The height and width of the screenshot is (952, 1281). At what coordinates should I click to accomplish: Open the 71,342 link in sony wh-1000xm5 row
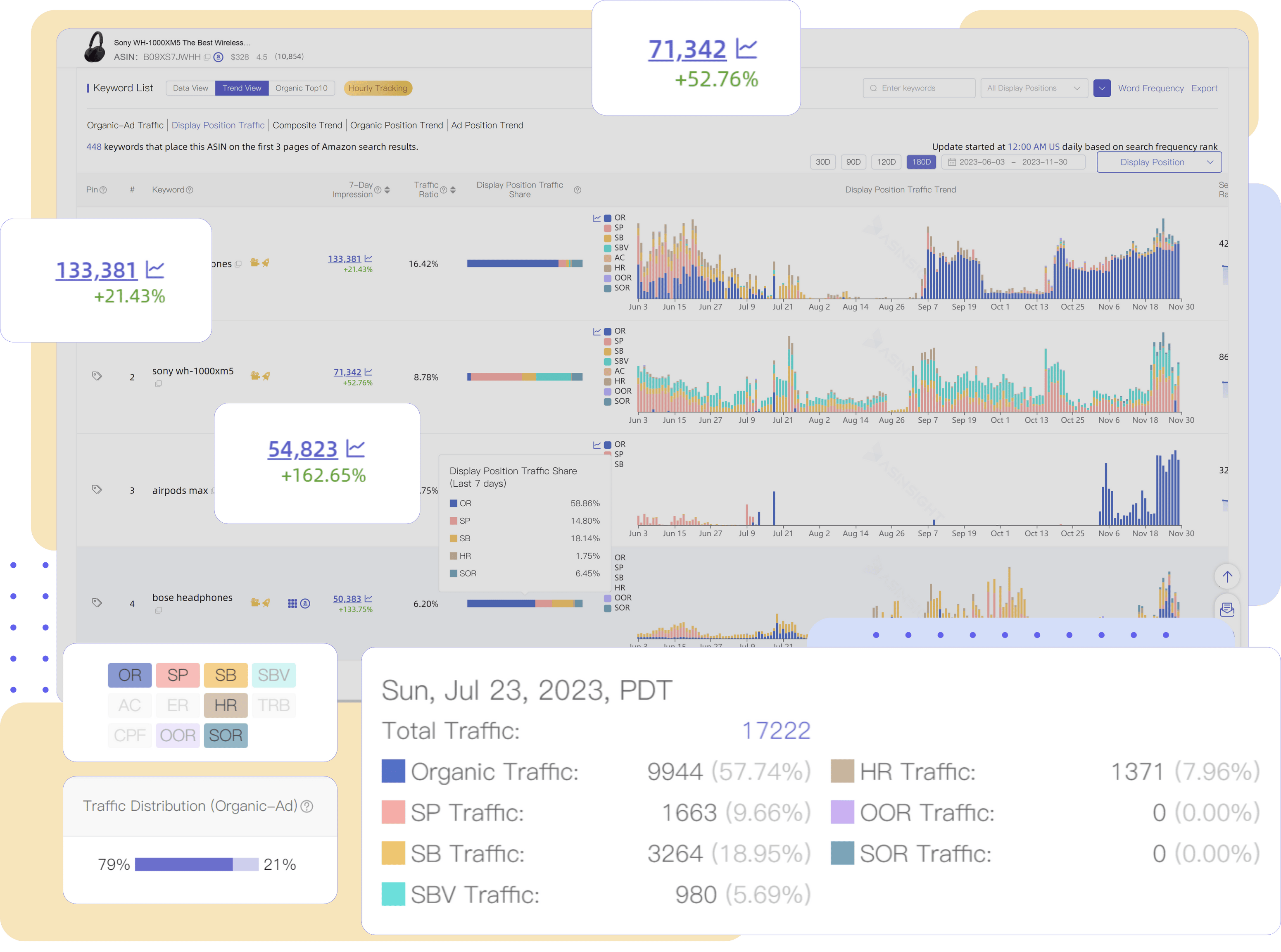point(347,372)
